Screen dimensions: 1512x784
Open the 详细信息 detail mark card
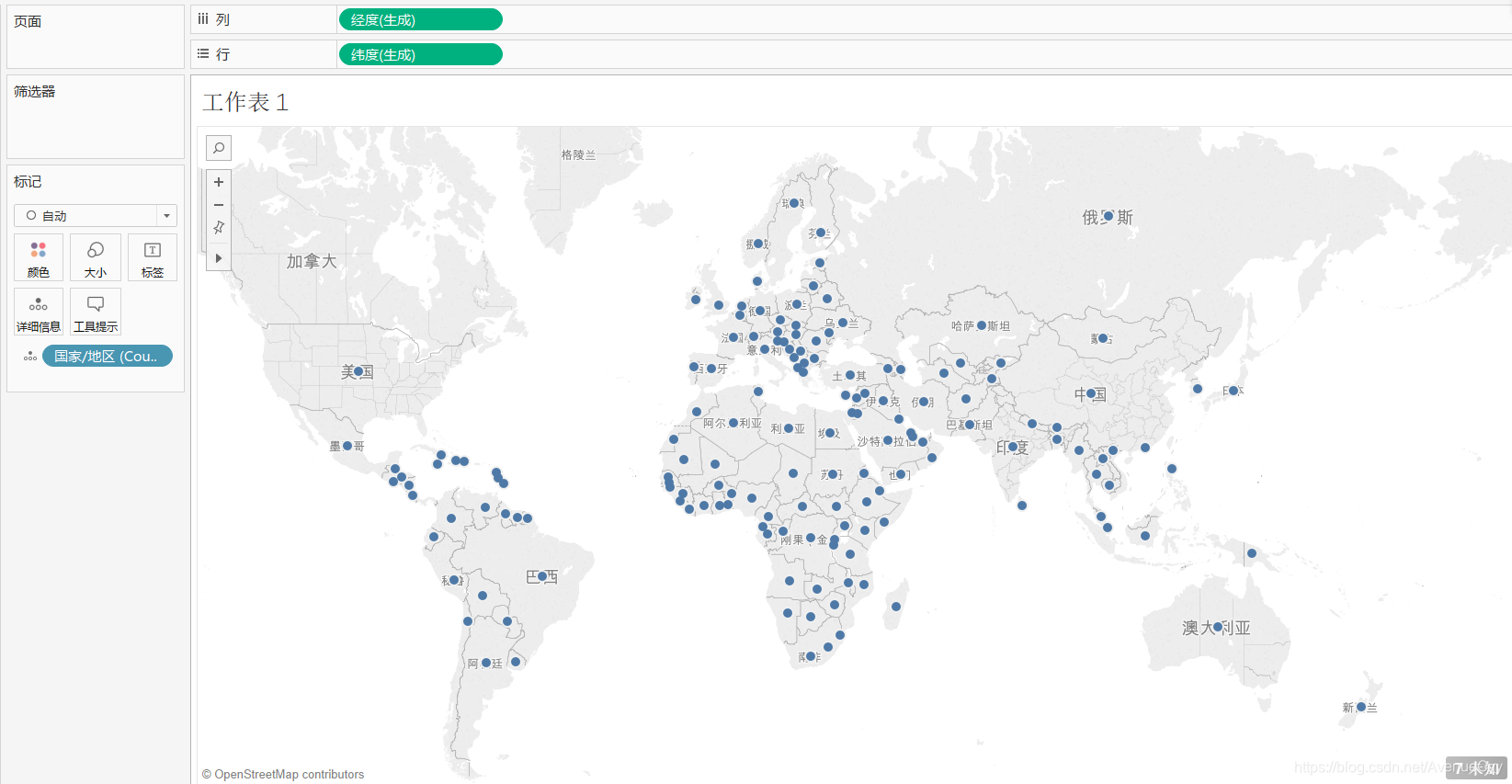point(39,312)
